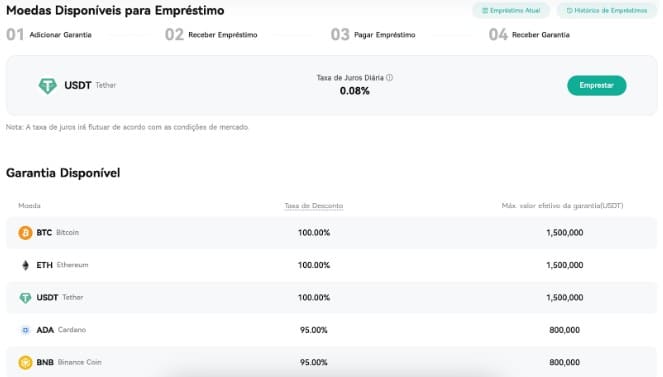The image size is (663, 377).
Task: Click the Binance Coin BNB icon
Action: tap(25, 362)
